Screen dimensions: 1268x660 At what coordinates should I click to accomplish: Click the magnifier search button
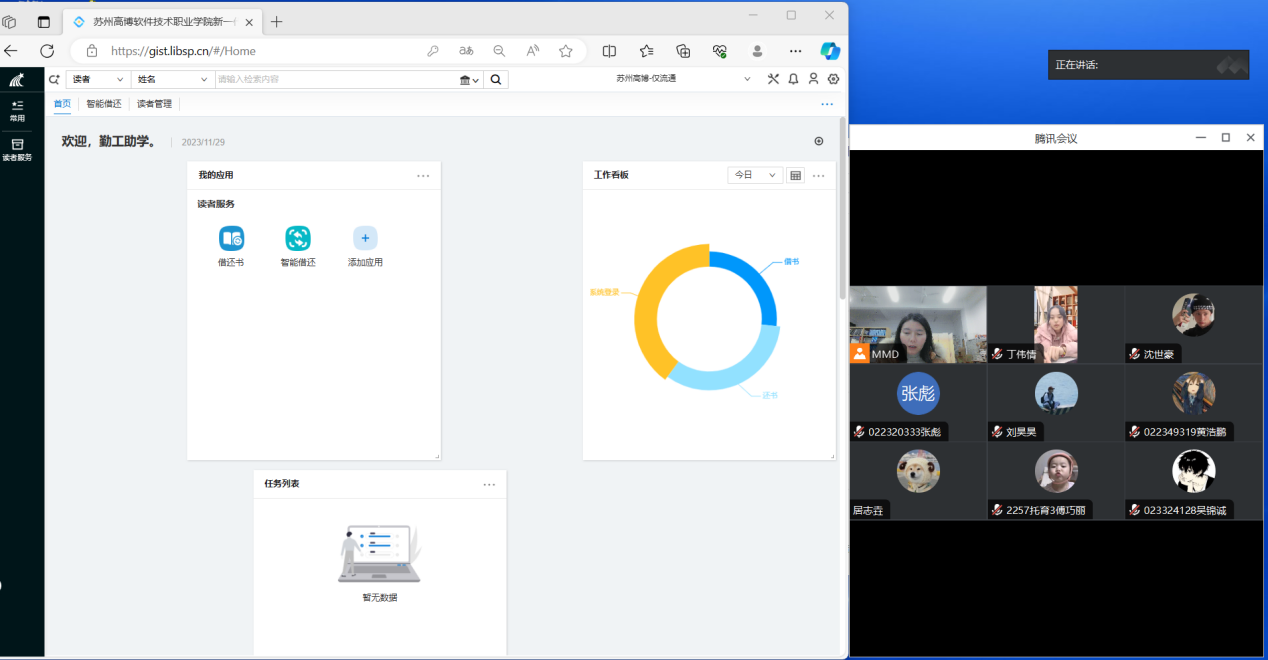[x=496, y=80]
